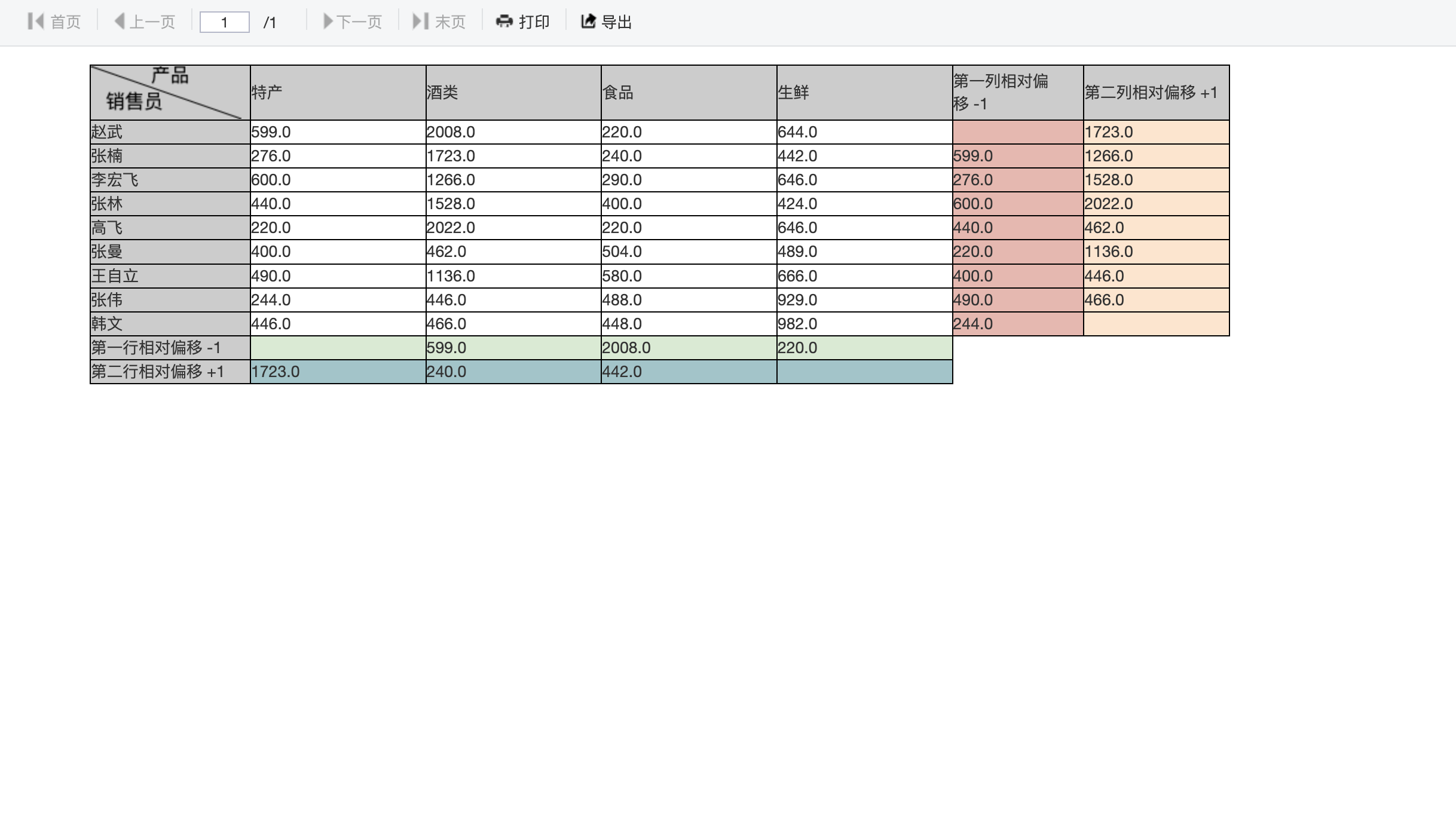The width and height of the screenshot is (1456, 833).
Task: Select 张楠's 酒类 value 1723.0
Action: pyautogui.click(x=513, y=156)
